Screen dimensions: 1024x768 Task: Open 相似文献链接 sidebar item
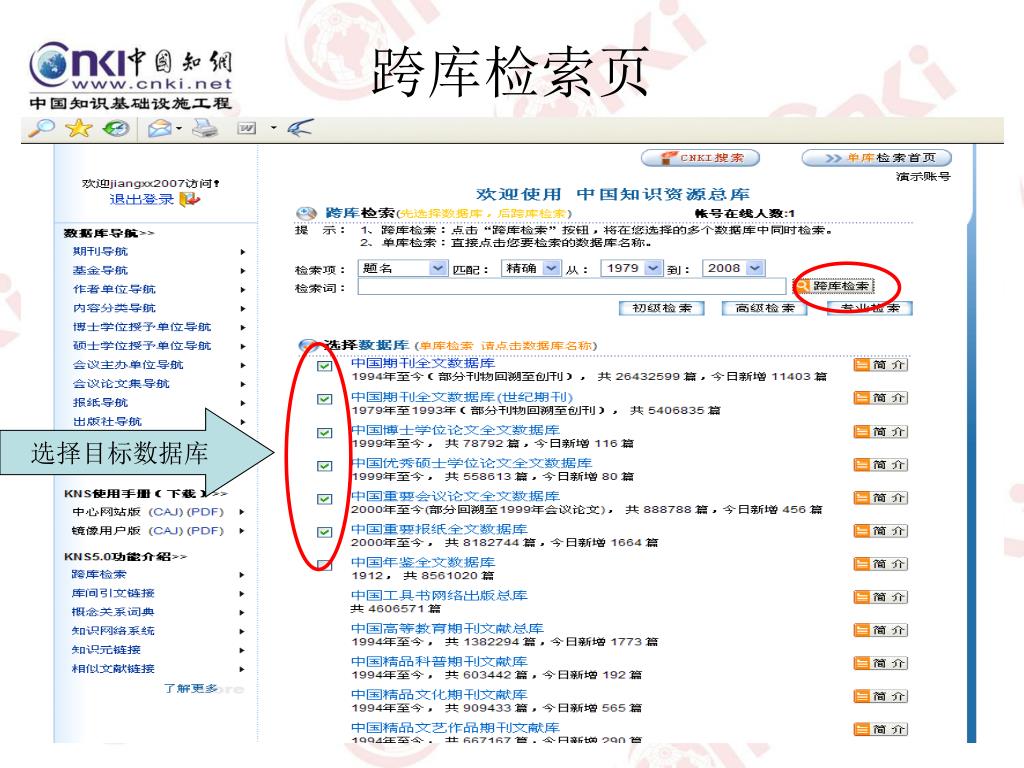tap(113, 669)
